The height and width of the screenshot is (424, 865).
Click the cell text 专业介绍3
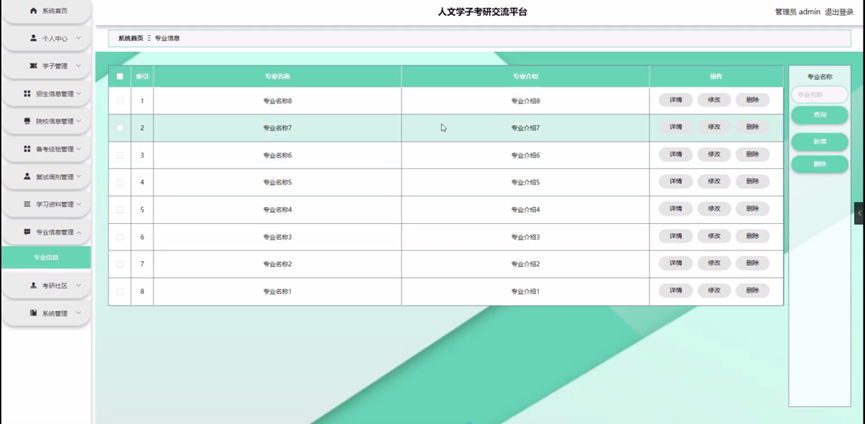pyautogui.click(x=526, y=237)
